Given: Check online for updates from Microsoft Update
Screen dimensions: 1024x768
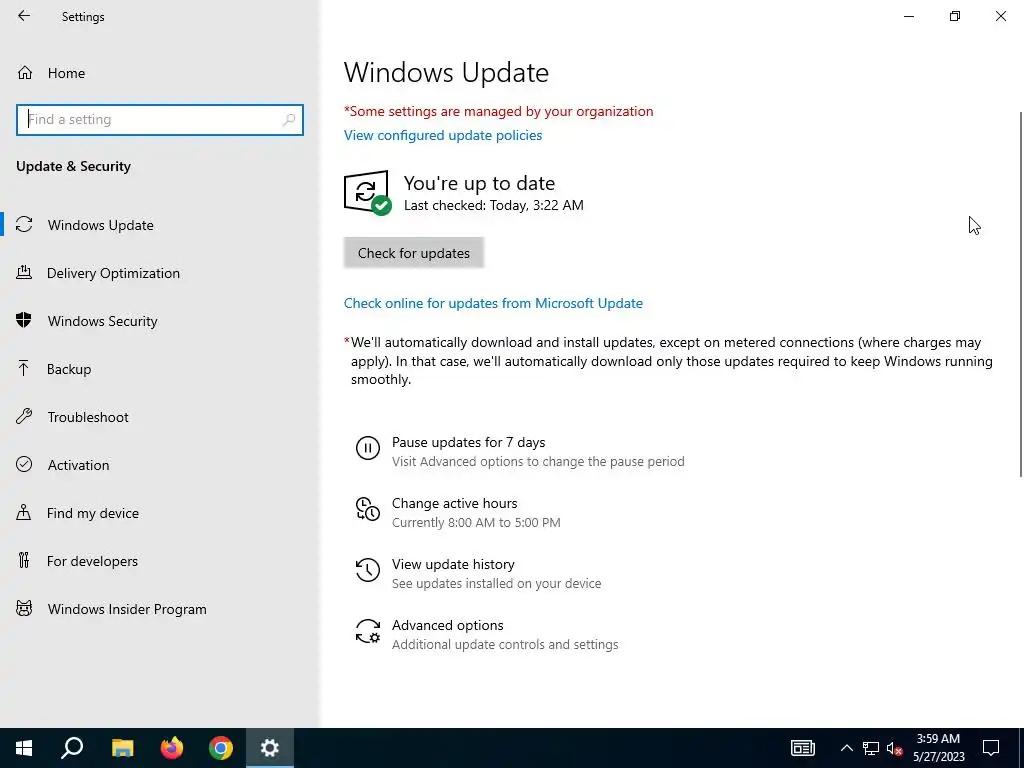Looking at the screenshot, I should 493,303.
